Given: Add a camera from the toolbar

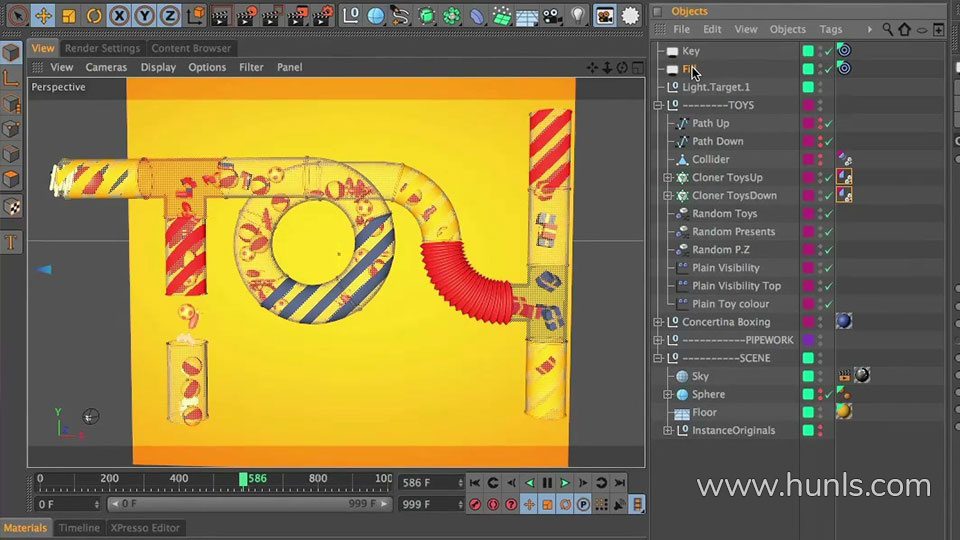Looking at the screenshot, I should pos(552,15).
